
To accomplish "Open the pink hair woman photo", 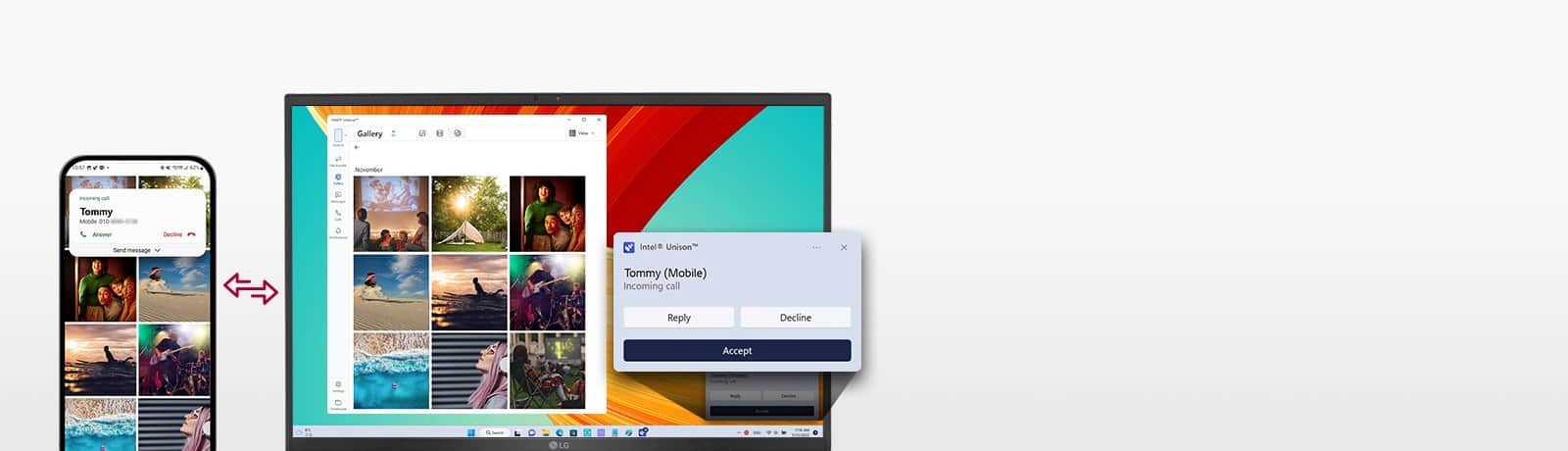I will [469, 371].
